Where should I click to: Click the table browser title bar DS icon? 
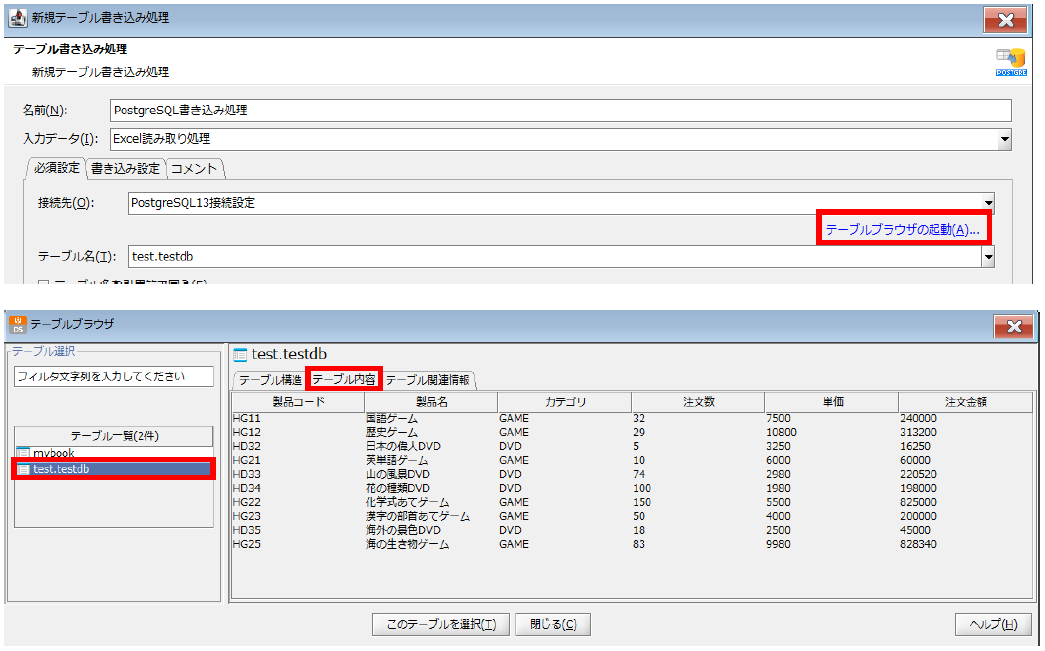[17, 325]
